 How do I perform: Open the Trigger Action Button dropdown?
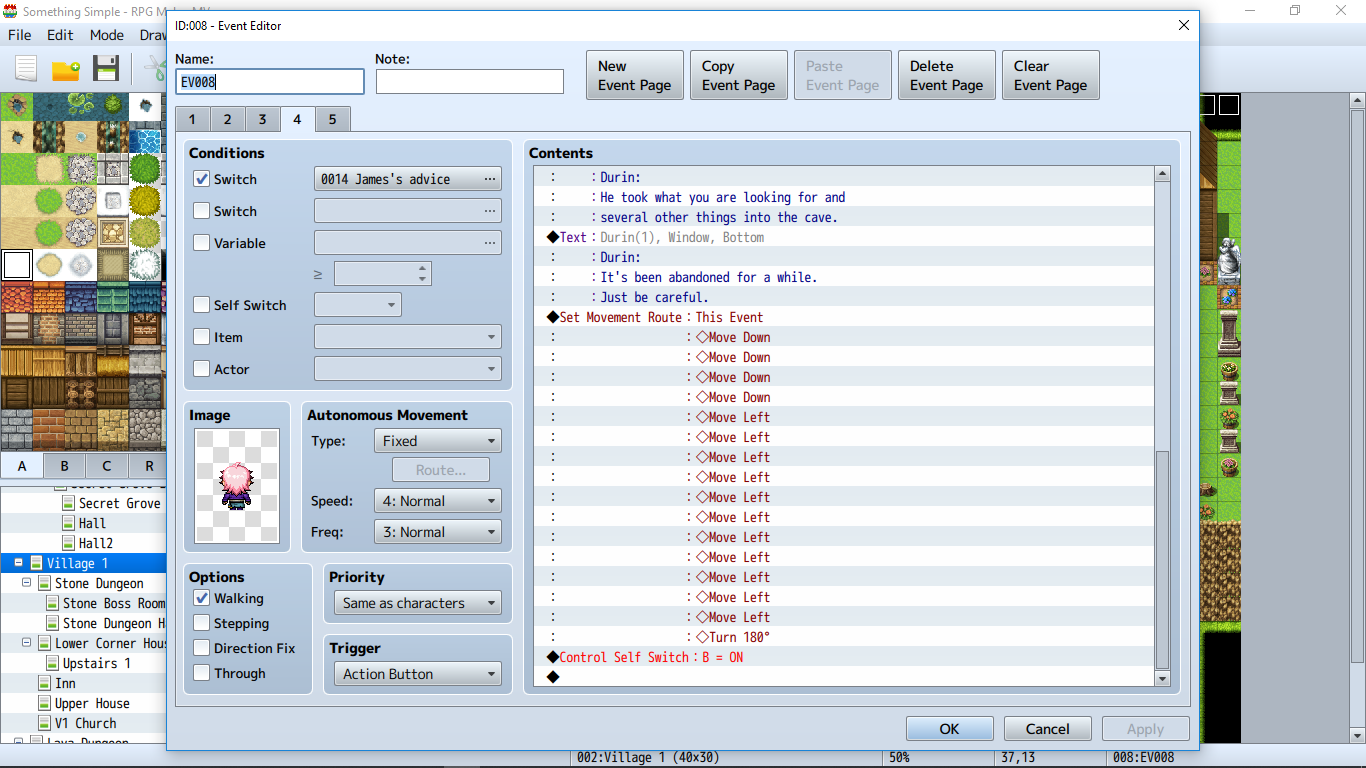point(417,674)
